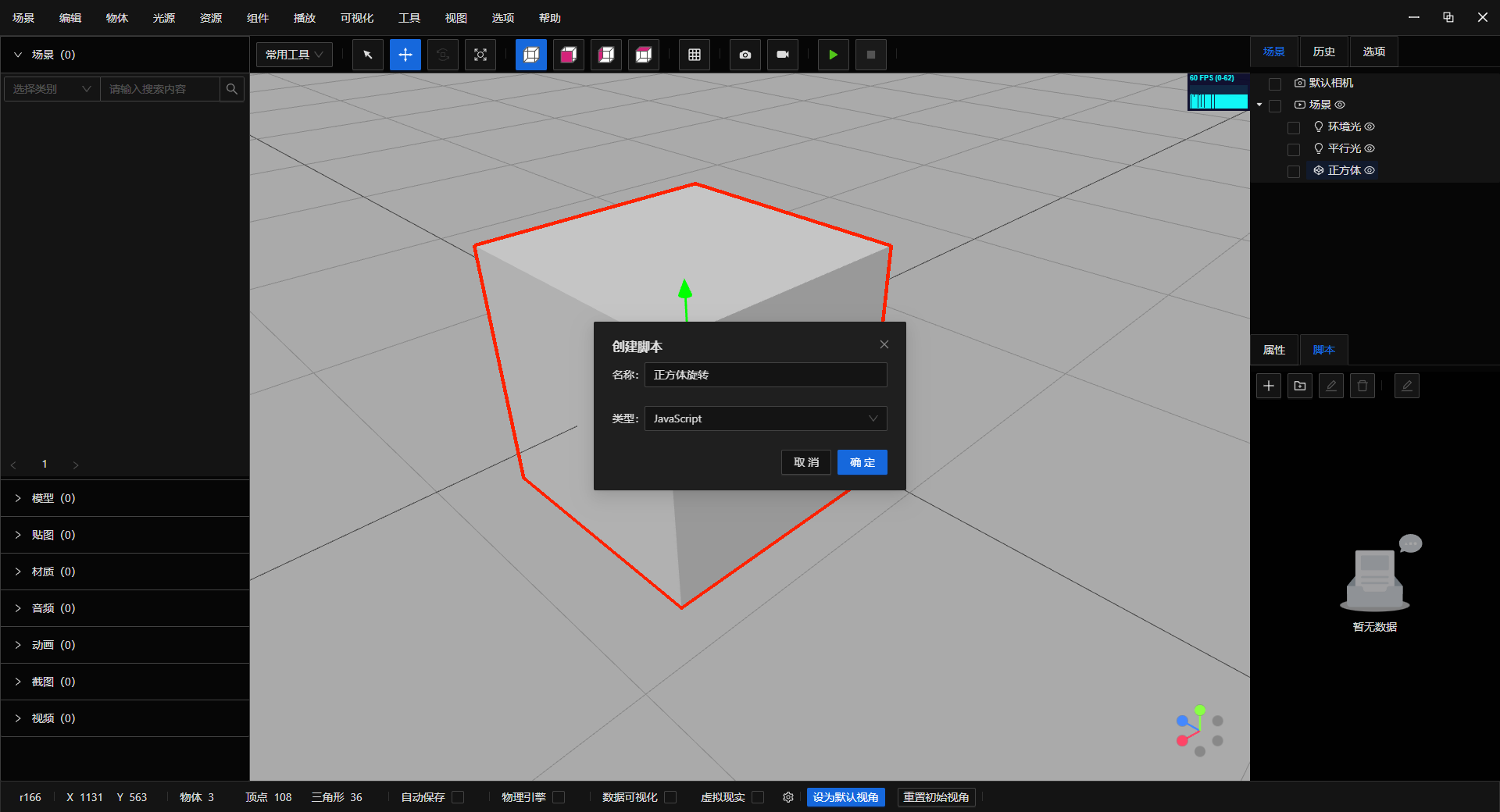Click the settings gear in status bar
1500x812 pixels.
pos(787,797)
